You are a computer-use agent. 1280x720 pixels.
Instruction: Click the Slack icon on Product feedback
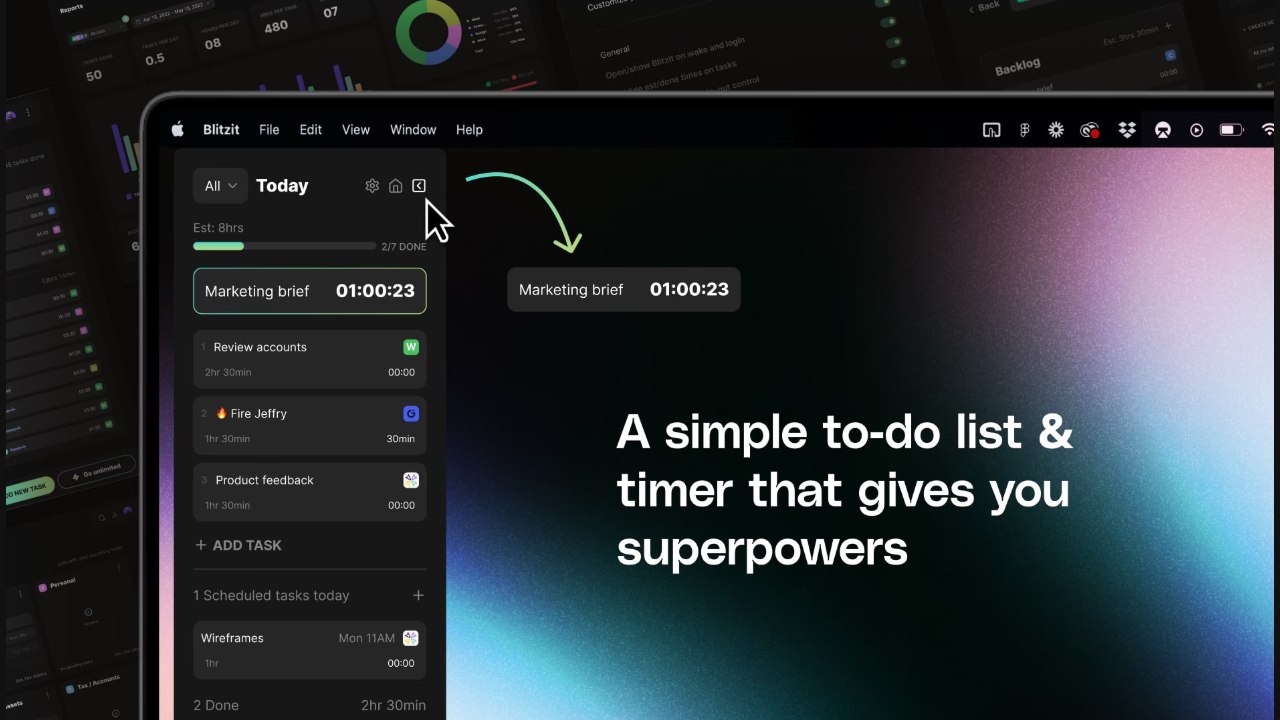pyautogui.click(x=411, y=480)
